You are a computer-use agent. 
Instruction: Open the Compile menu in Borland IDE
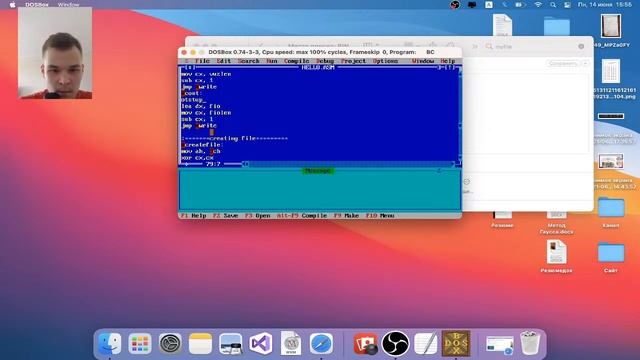pos(296,61)
